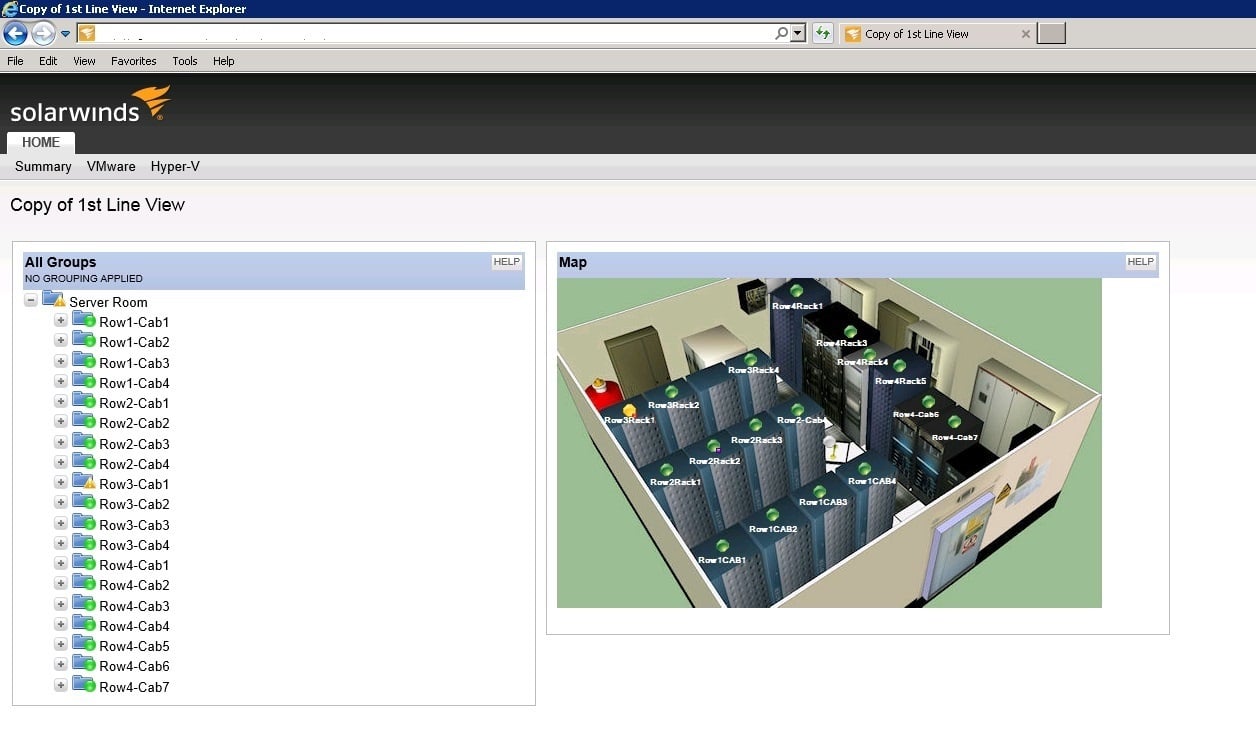
Task: Click the green status dot on Row1CAB3
Action: pyautogui.click(x=819, y=491)
